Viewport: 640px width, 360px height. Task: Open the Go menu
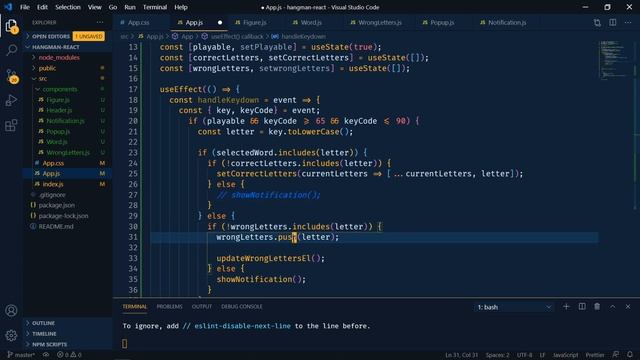point(113,7)
